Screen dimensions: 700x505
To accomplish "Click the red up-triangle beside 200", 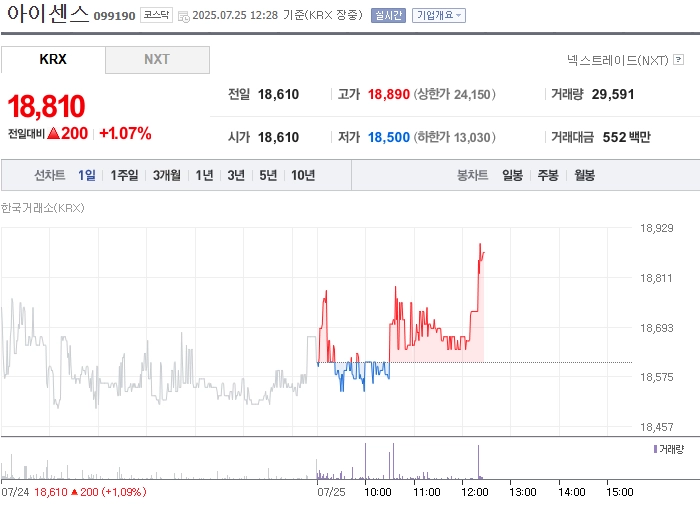I will tap(53, 133).
